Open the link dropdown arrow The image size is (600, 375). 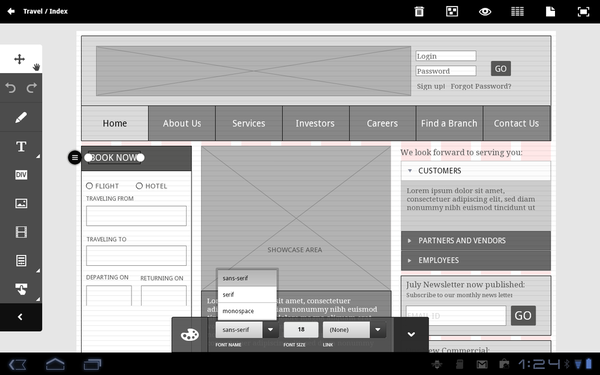378,329
